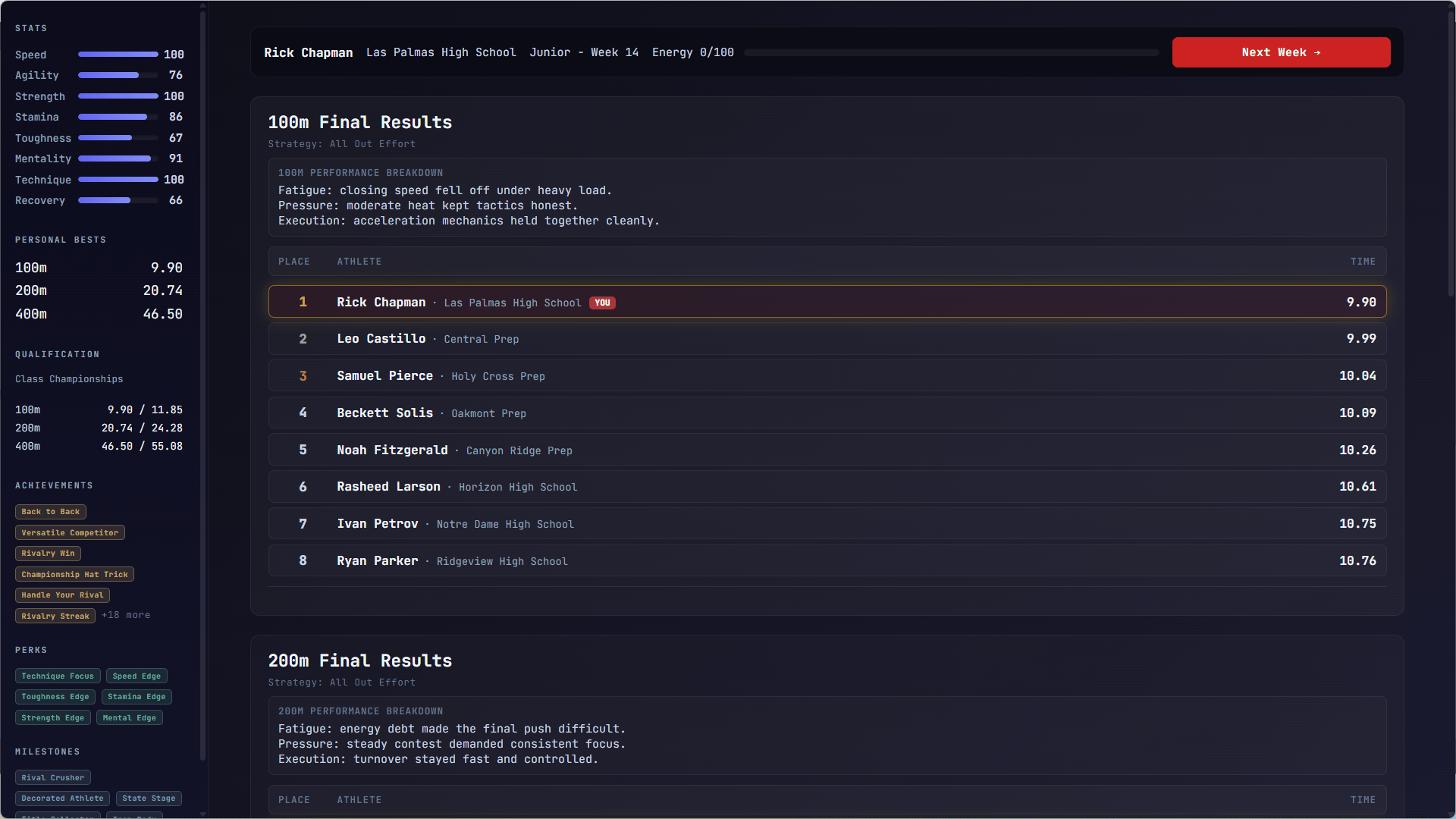Select the Championship Hat Trick badge

point(74,575)
